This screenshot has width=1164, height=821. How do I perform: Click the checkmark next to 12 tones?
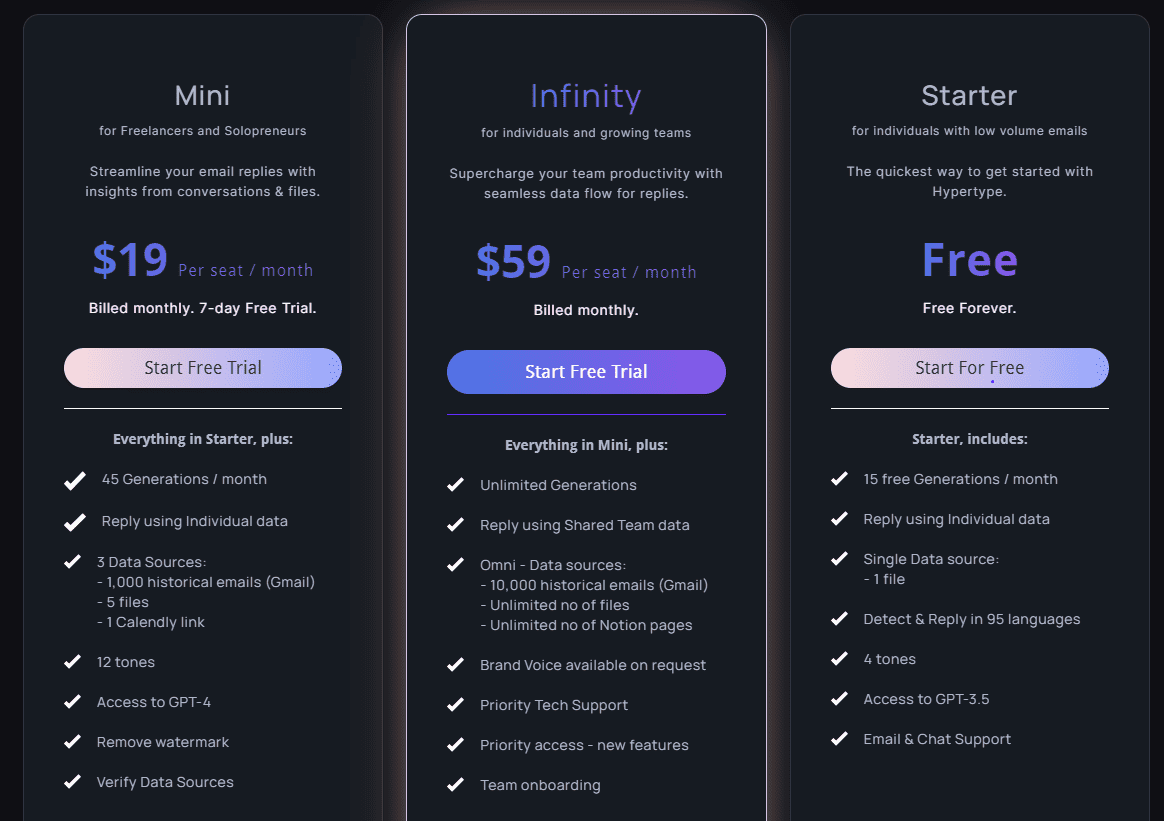73,662
